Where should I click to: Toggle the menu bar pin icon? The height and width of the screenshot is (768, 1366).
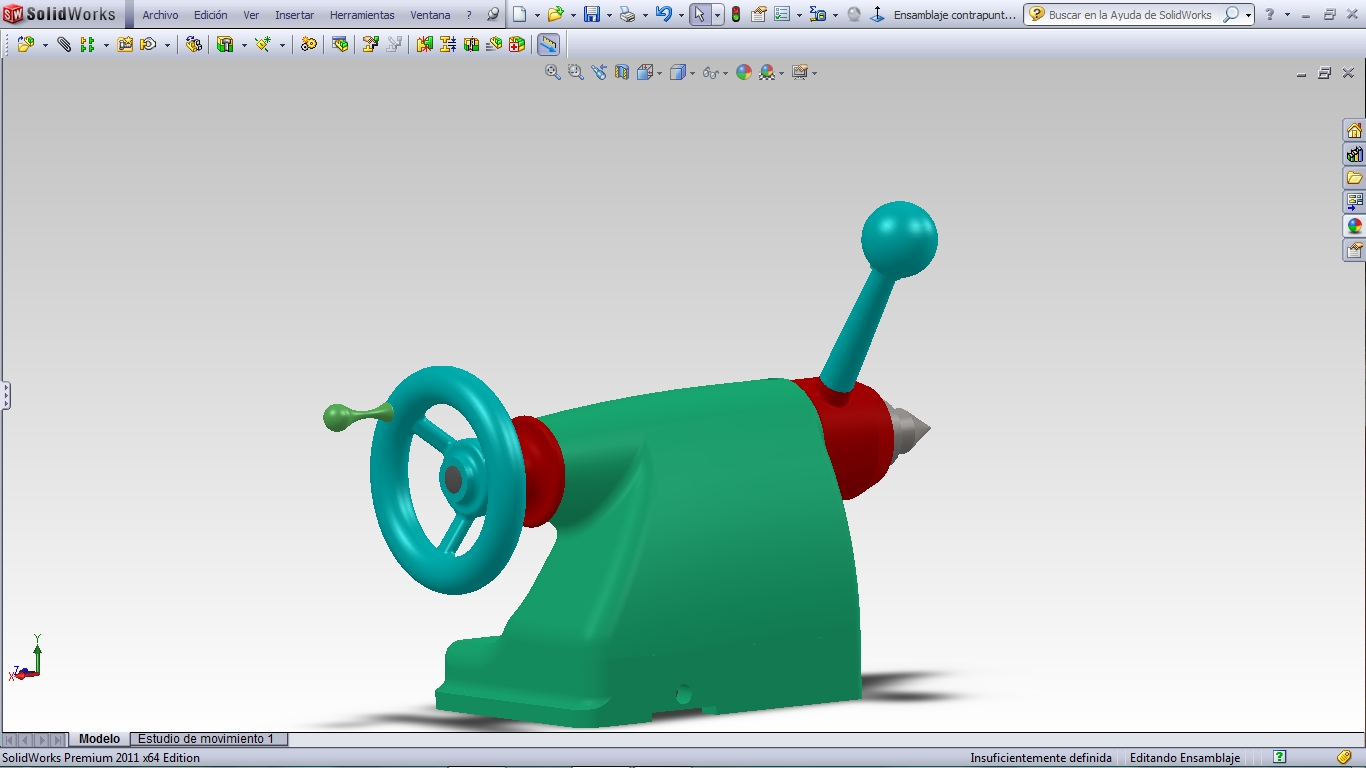(492, 15)
